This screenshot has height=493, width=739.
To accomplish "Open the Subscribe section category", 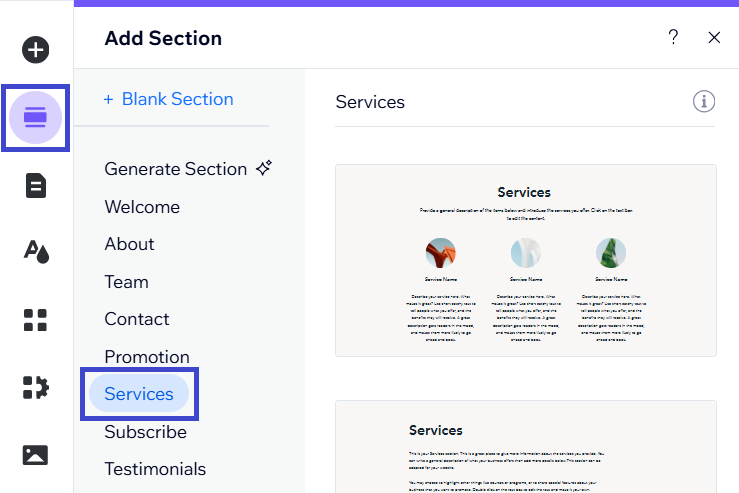I will pos(145,432).
